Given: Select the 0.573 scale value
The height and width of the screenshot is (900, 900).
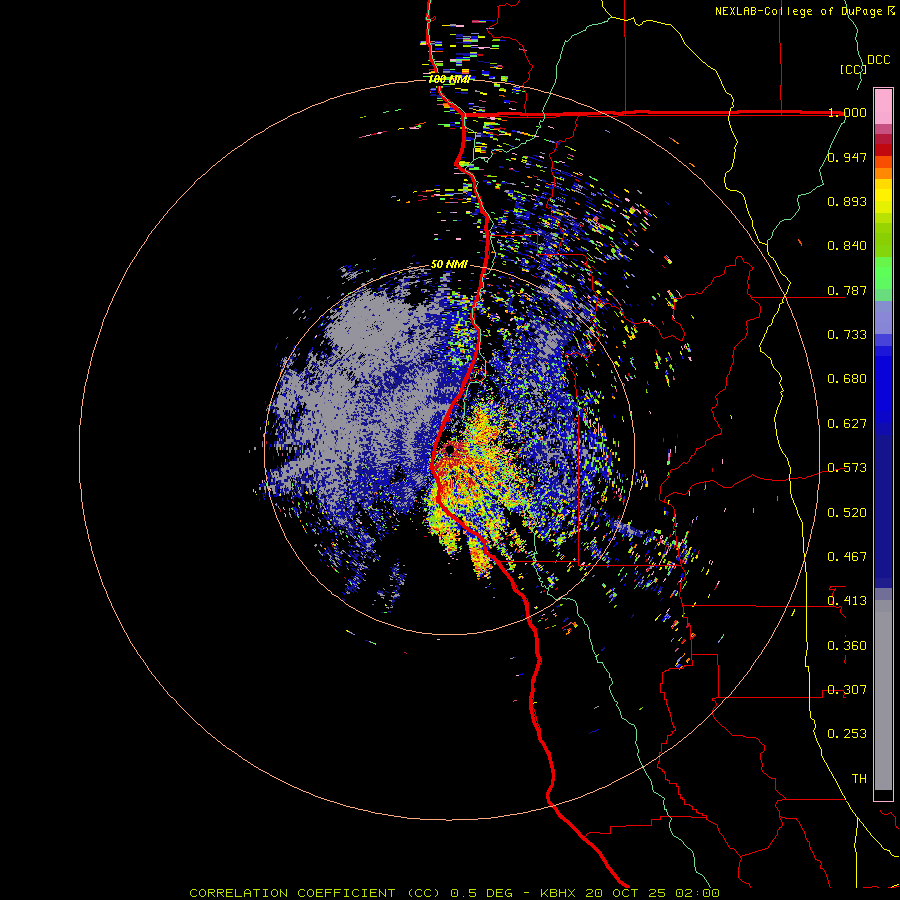Looking at the screenshot, I should [x=847, y=468].
